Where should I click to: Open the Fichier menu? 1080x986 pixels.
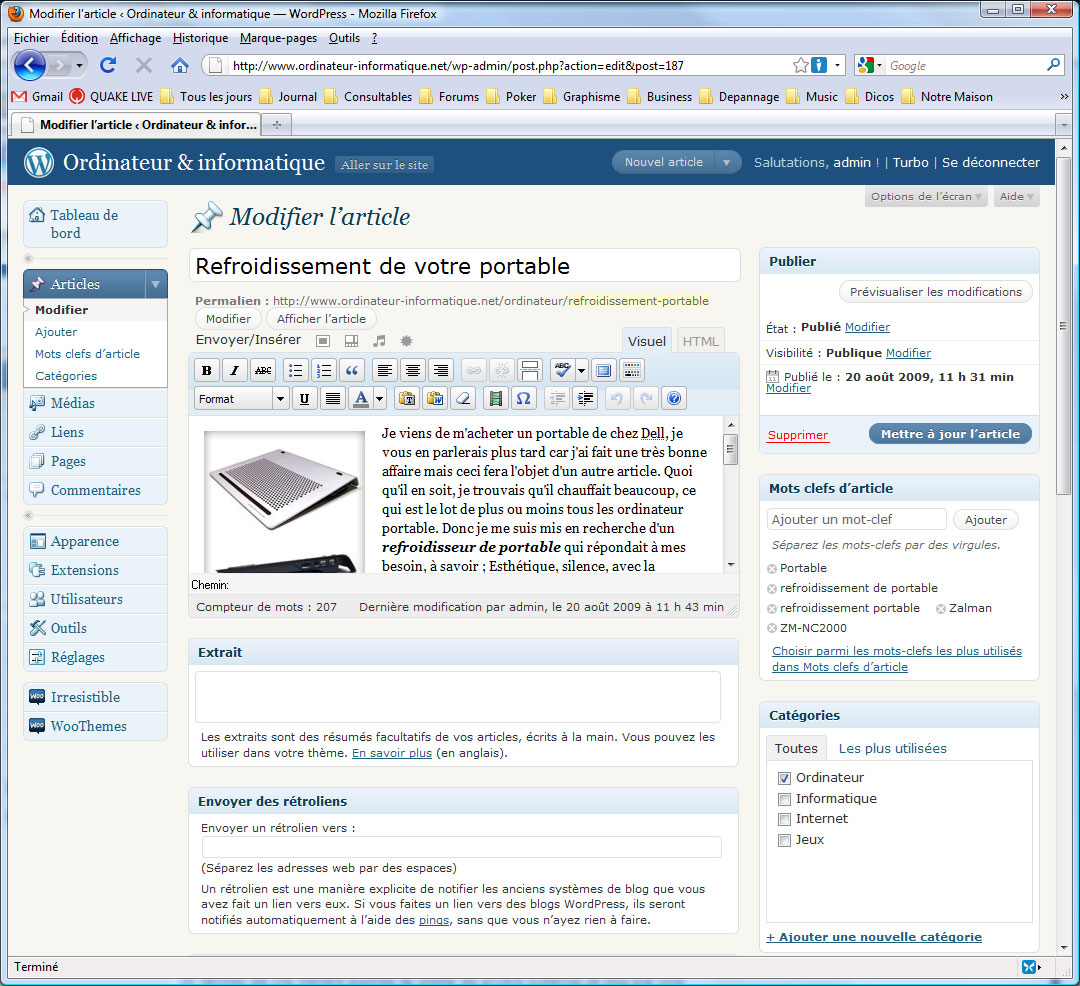click(31, 38)
